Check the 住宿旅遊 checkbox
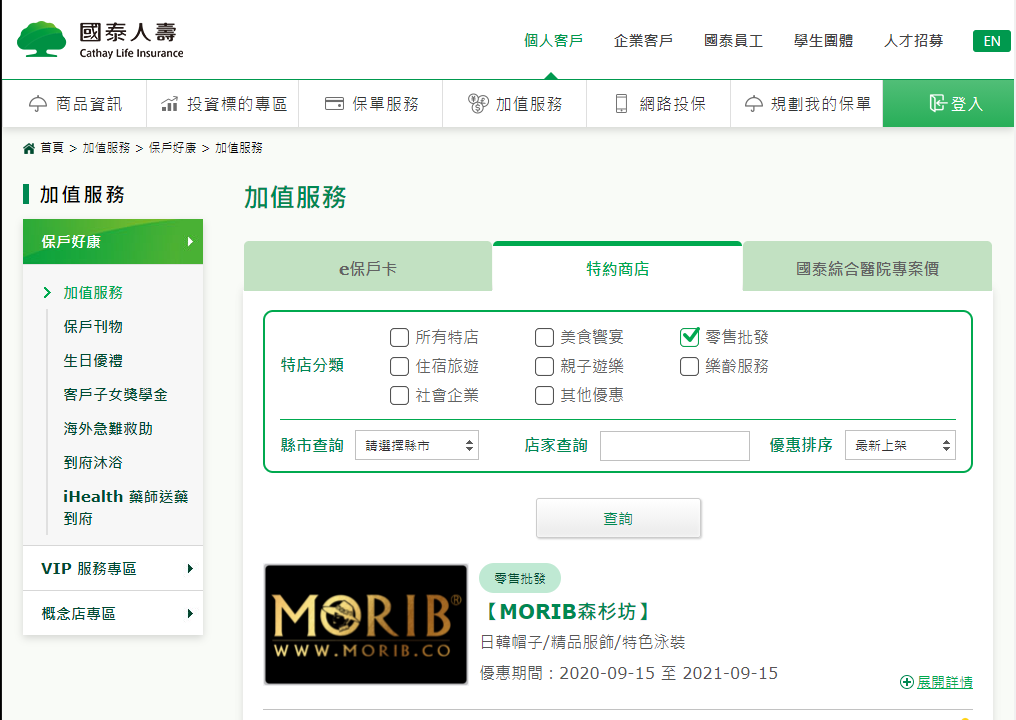The image size is (1016, 720). tap(399, 366)
